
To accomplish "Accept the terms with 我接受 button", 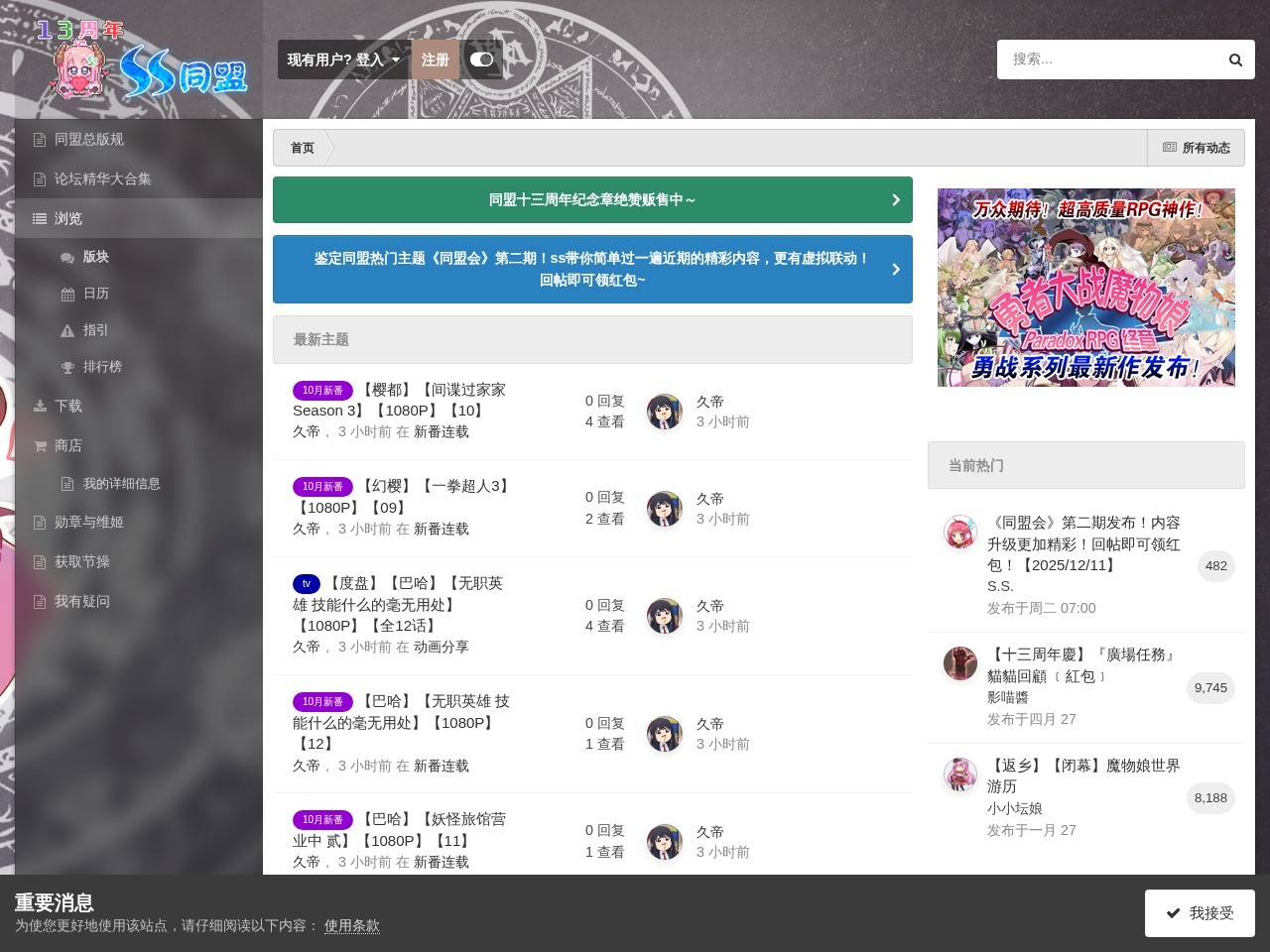I will 1200,913.
